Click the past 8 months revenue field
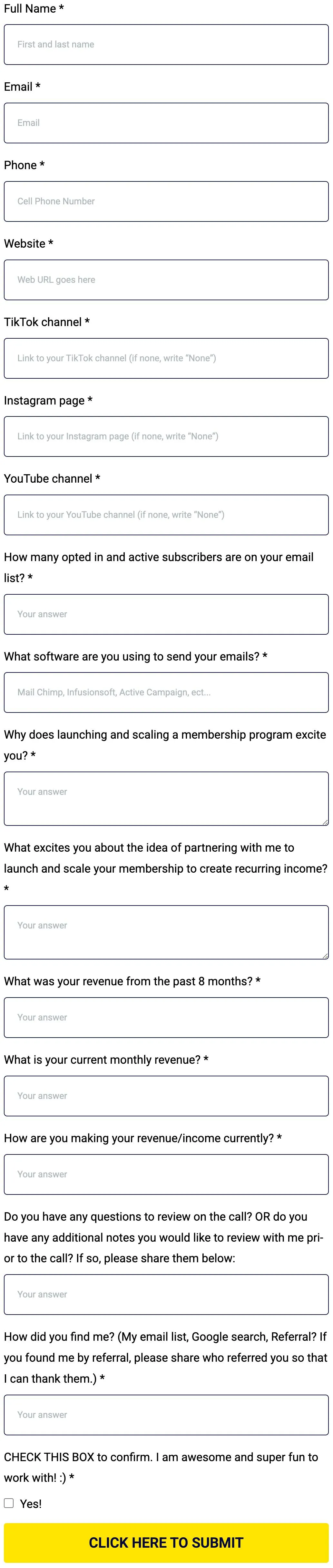This screenshot has width=333, height=1568. point(166,1018)
